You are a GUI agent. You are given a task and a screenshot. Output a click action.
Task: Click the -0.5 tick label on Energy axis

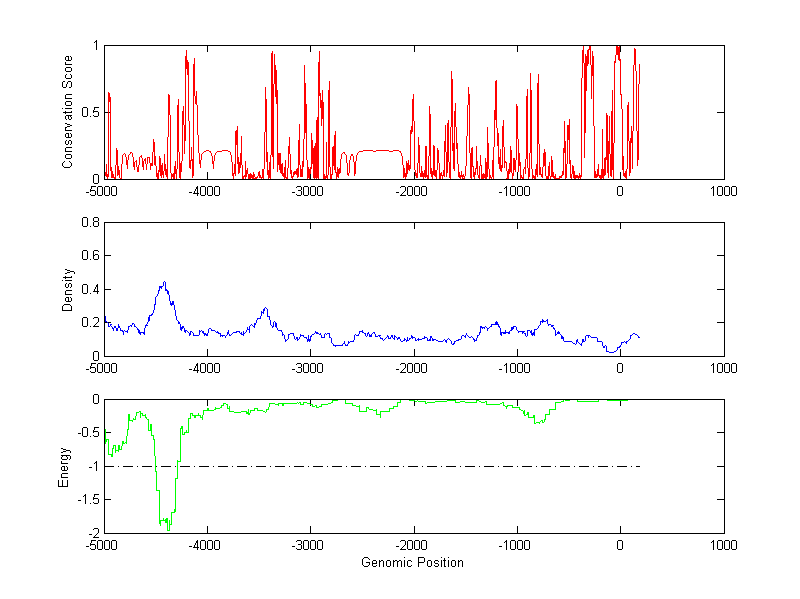click(86, 433)
